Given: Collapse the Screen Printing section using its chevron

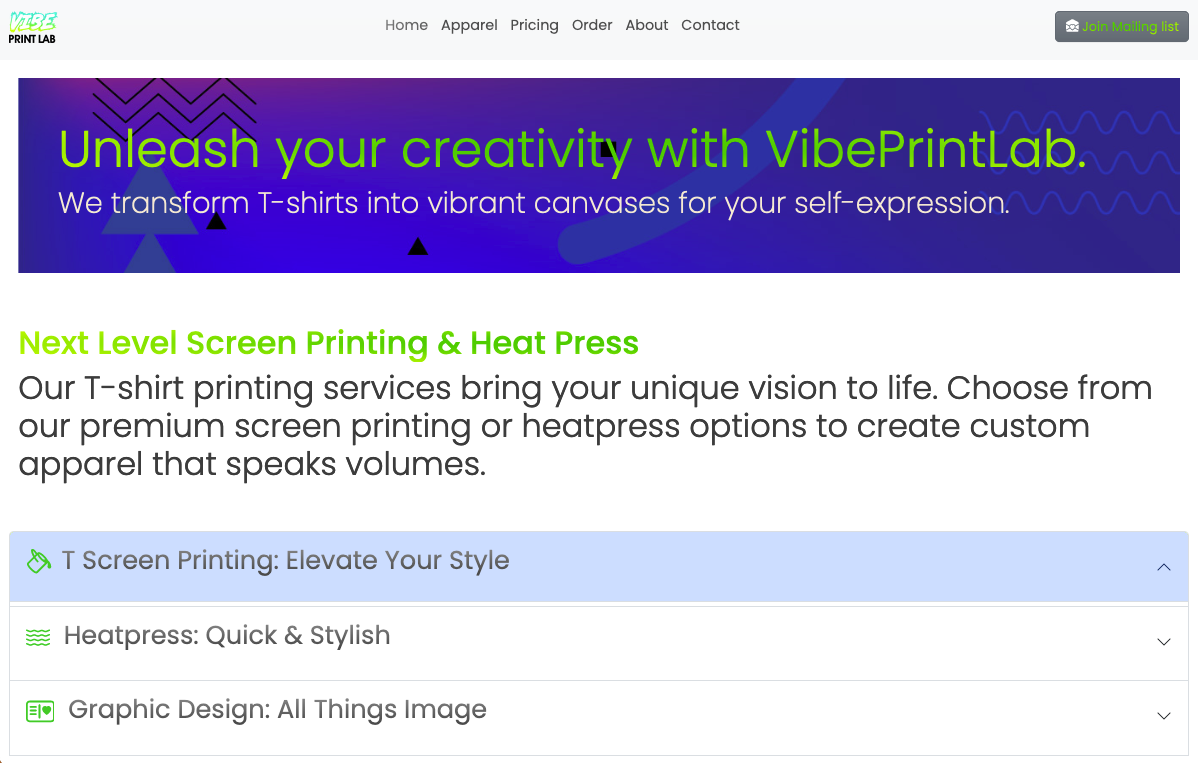Looking at the screenshot, I should (x=1163, y=567).
